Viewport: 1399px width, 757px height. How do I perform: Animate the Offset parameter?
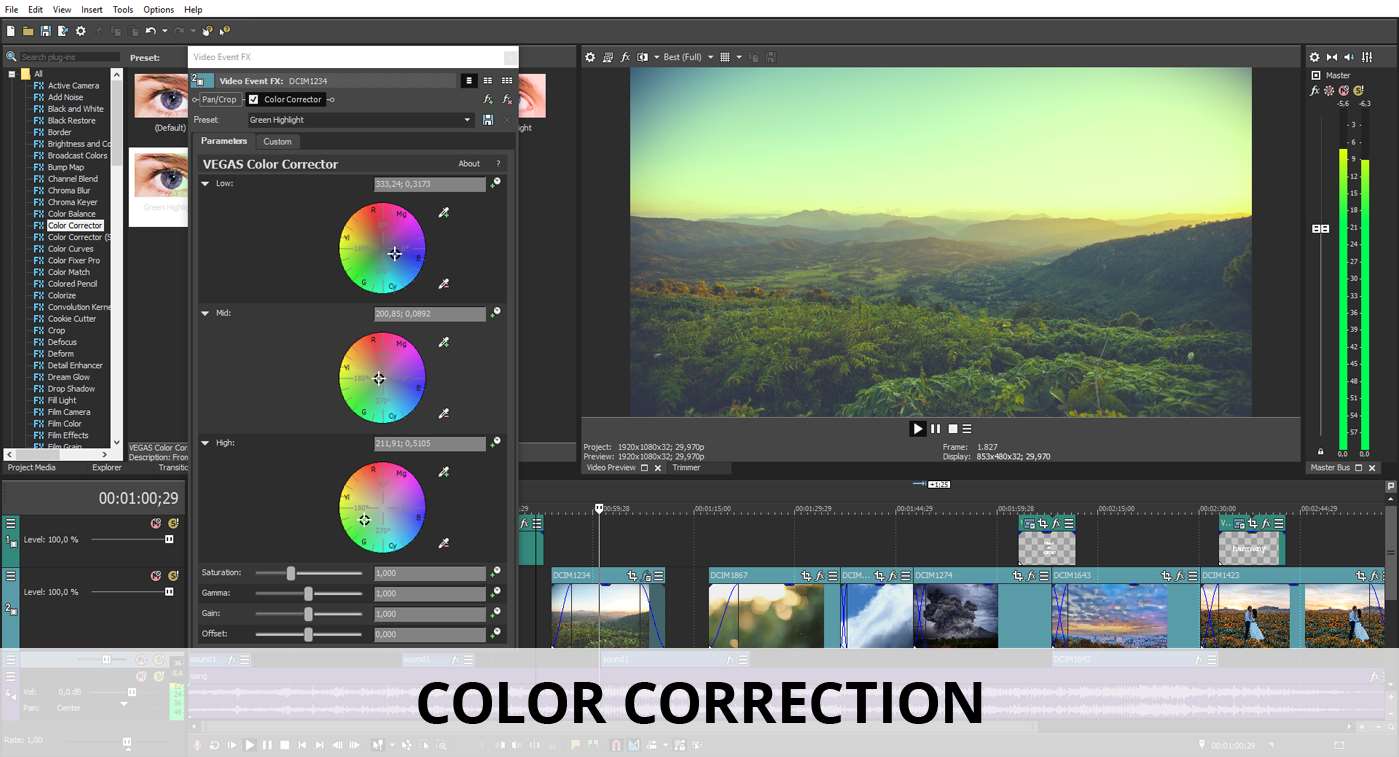(x=495, y=634)
